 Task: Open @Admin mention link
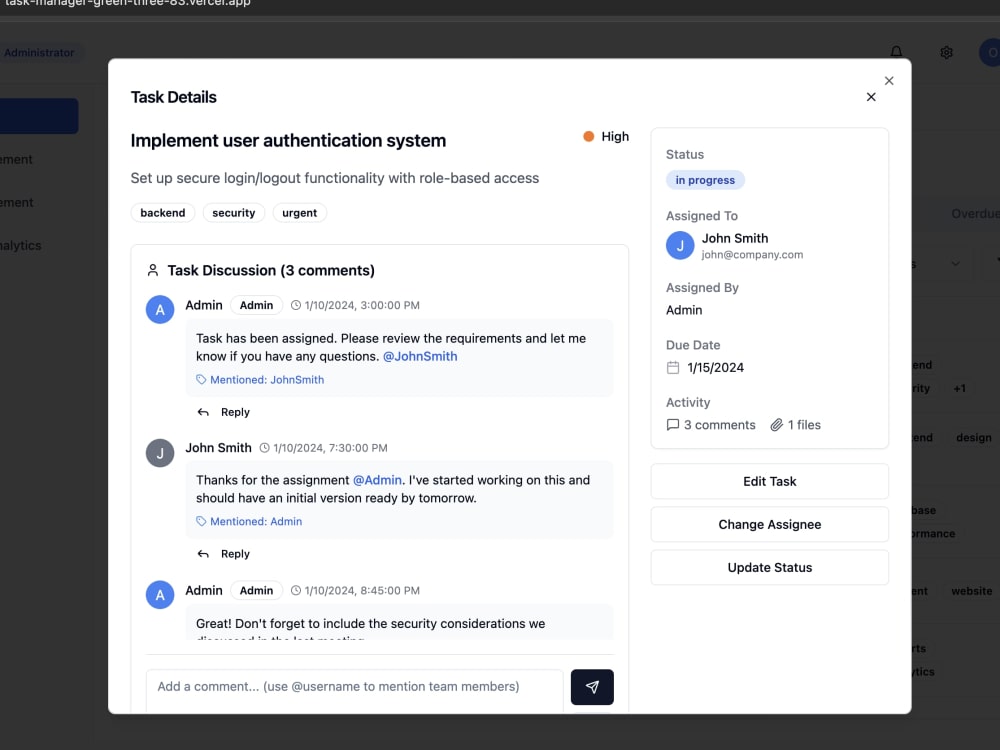coord(377,480)
